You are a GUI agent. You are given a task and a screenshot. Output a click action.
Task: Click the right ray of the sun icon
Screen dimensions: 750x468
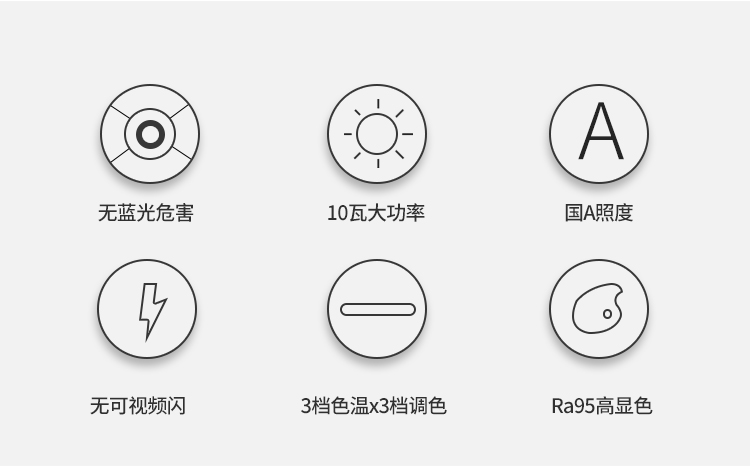pyautogui.click(x=408, y=134)
